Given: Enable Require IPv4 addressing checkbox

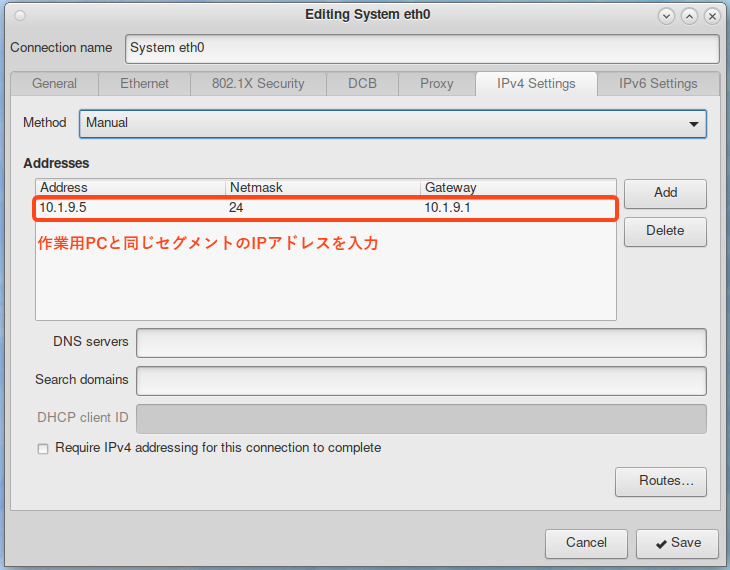Looking at the screenshot, I should tap(43, 449).
